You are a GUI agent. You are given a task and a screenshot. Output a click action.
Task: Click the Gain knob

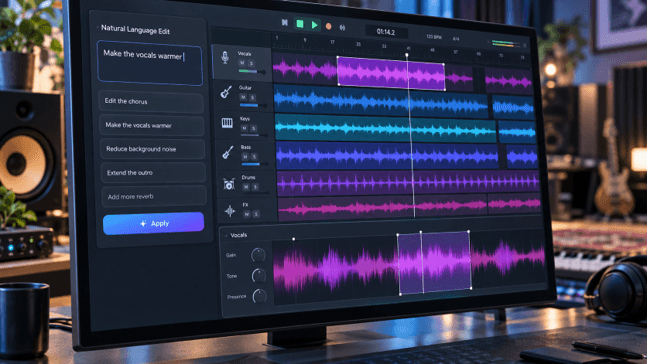[x=258, y=255]
